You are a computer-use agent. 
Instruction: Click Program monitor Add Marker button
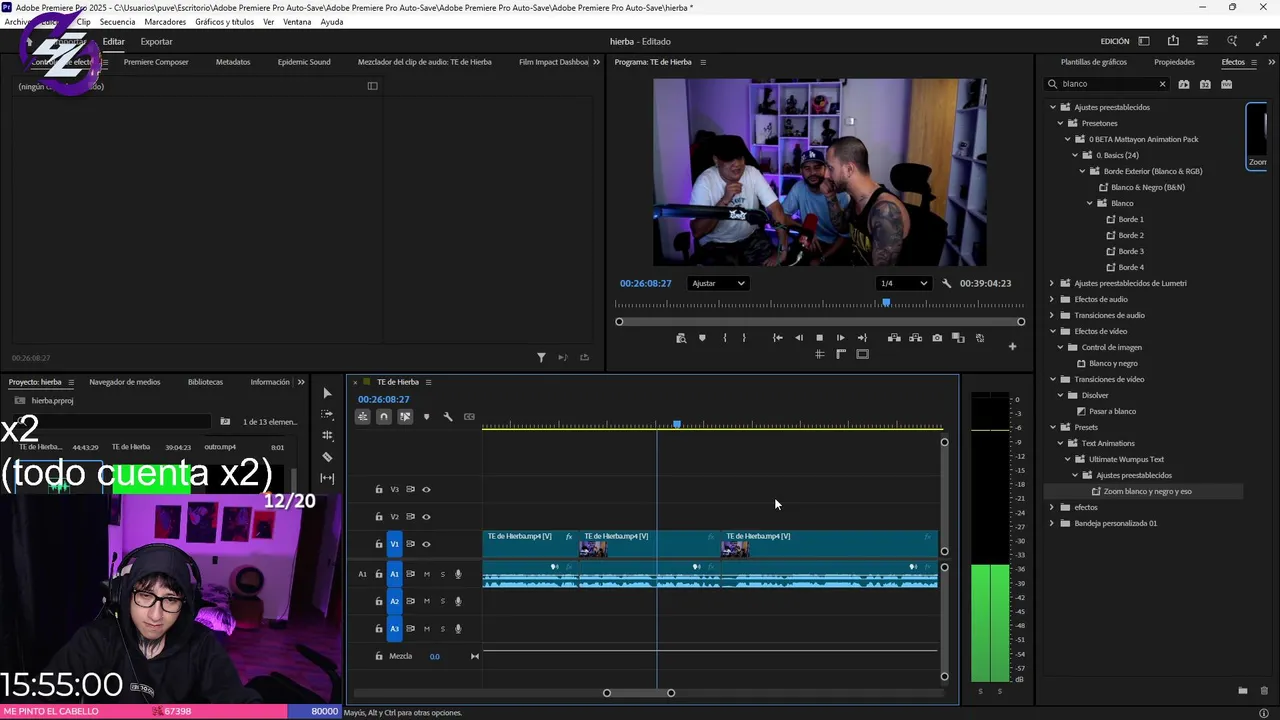coord(702,338)
